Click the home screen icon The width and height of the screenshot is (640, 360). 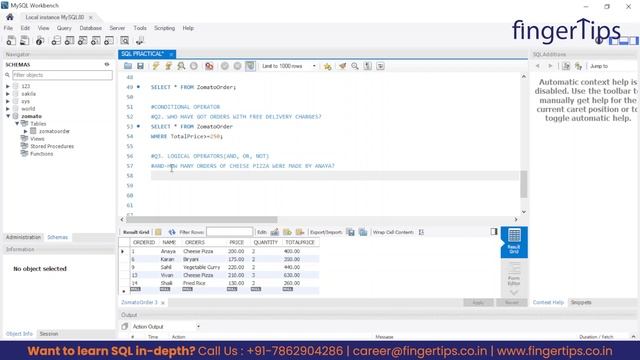coord(10,17)
